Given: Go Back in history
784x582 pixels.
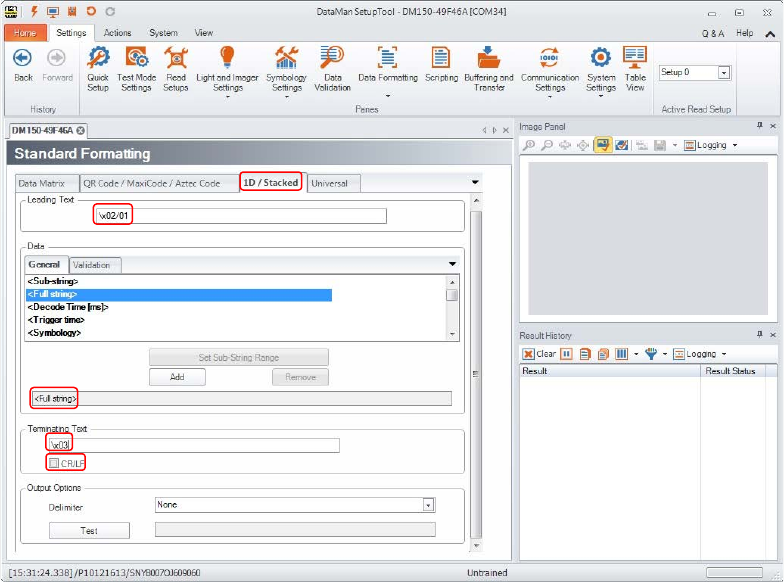Looking at the screenshot, I should [x=23, y=65].
